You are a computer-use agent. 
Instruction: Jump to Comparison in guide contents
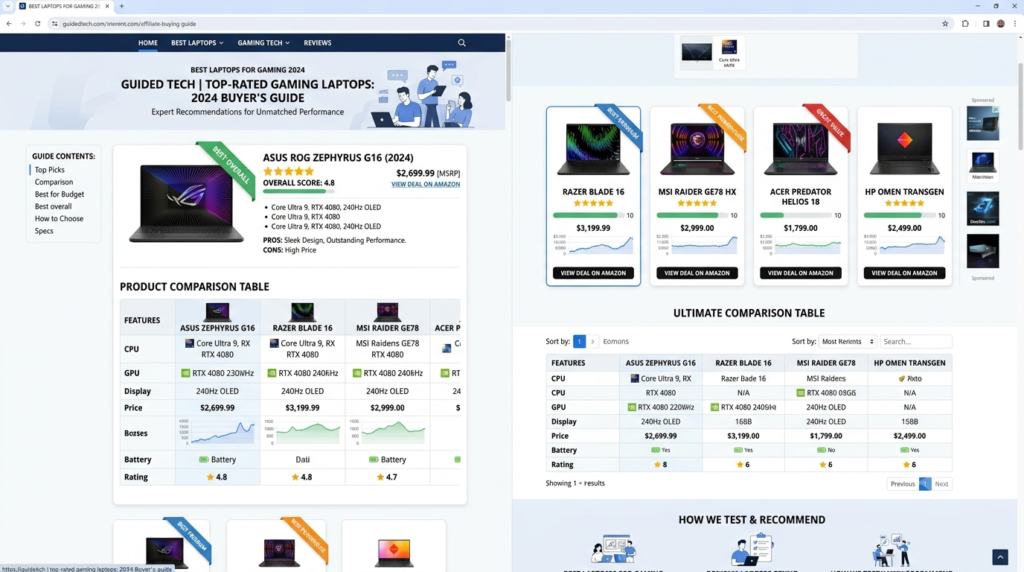[54, 182]
